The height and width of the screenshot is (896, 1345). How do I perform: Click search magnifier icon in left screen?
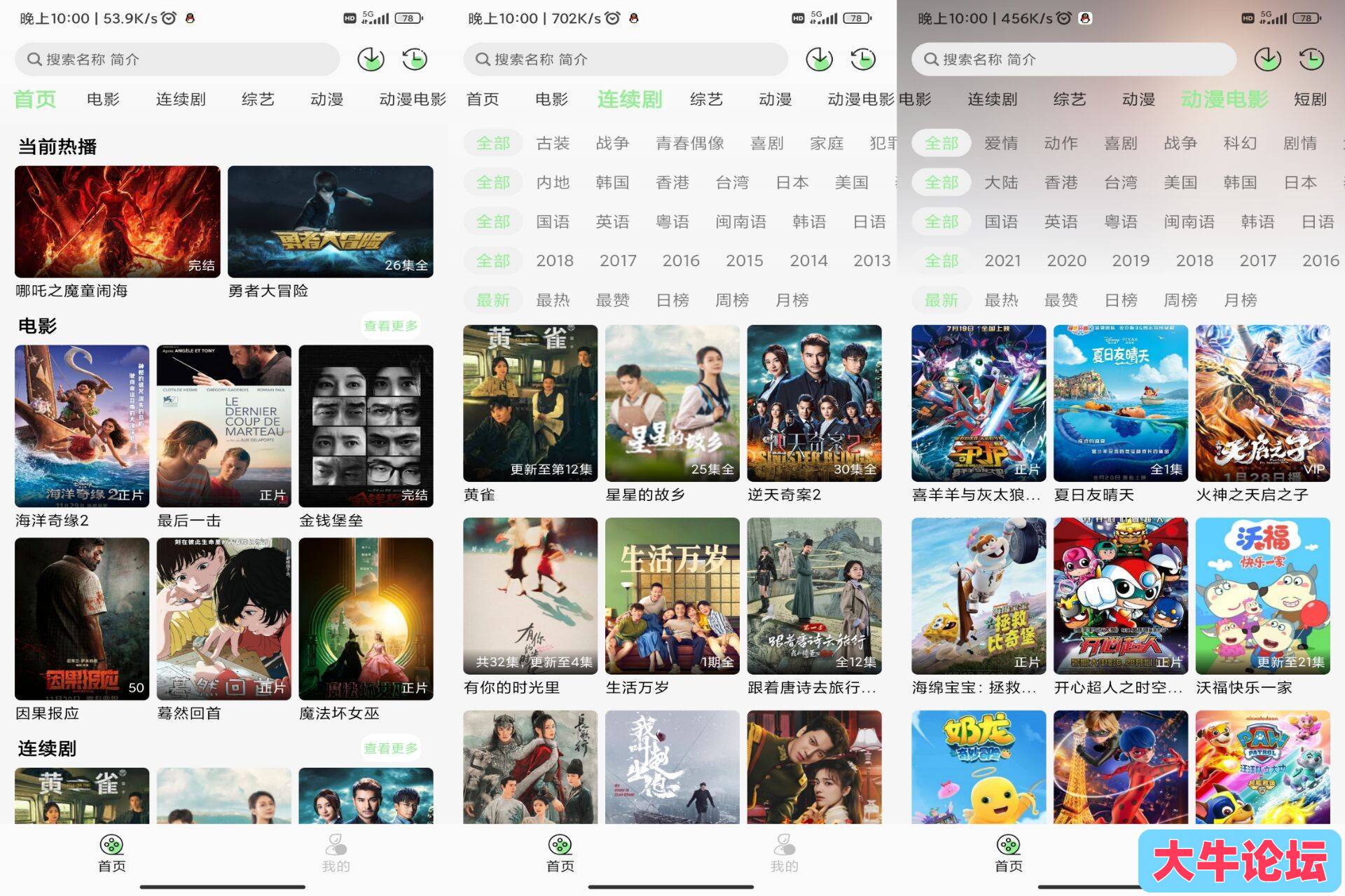pyautogui.click(x=34, y=60)
